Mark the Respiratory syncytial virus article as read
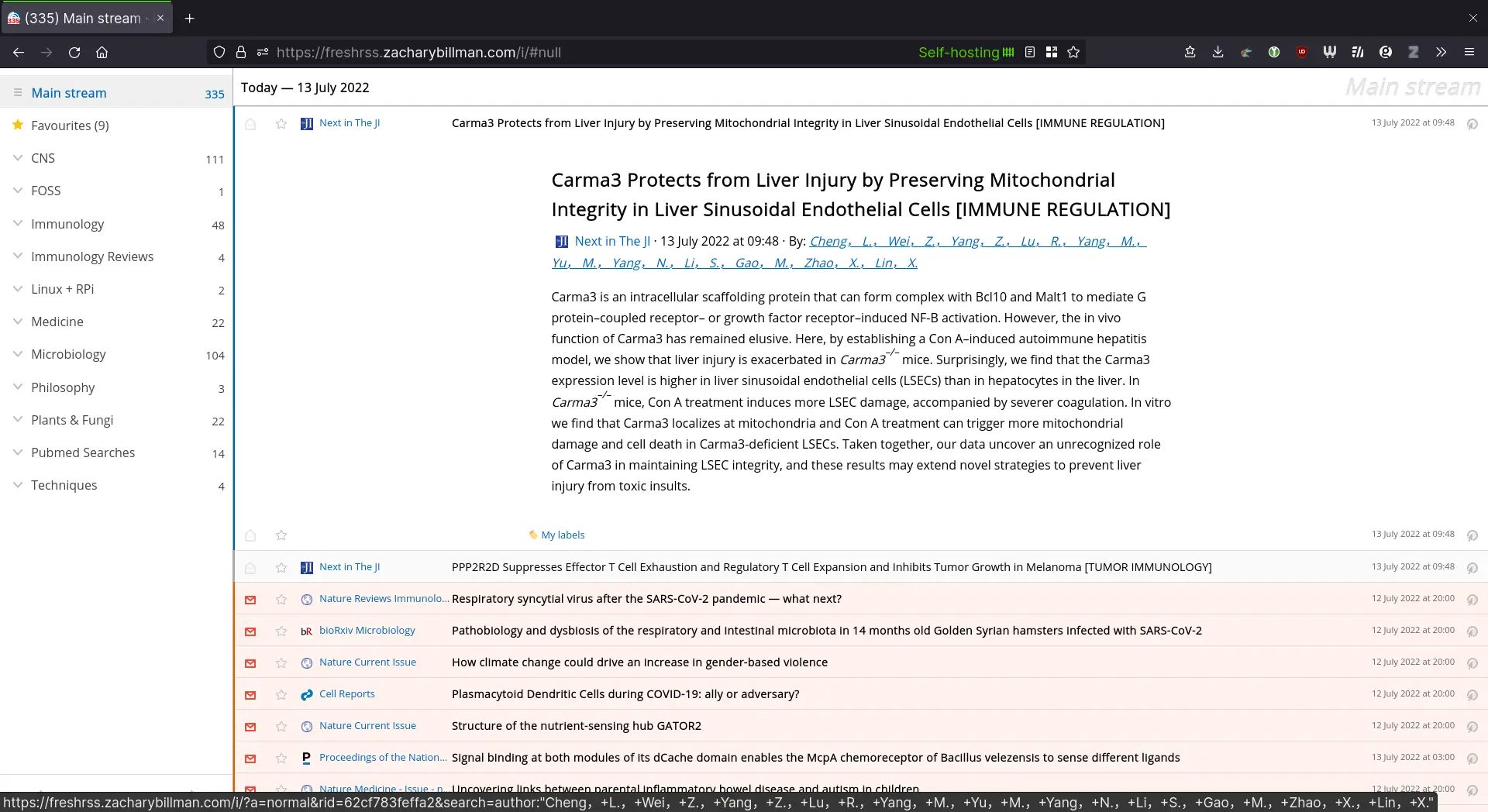Screen dimensions: 1488x812 (250, 600)
